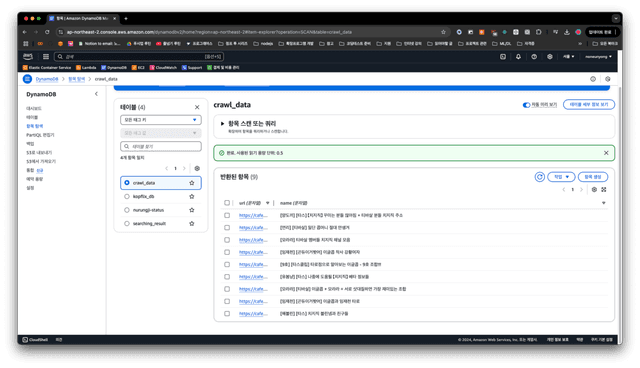Open the region selector in the top bar
The image size is (640, 368).
[569, 57]
